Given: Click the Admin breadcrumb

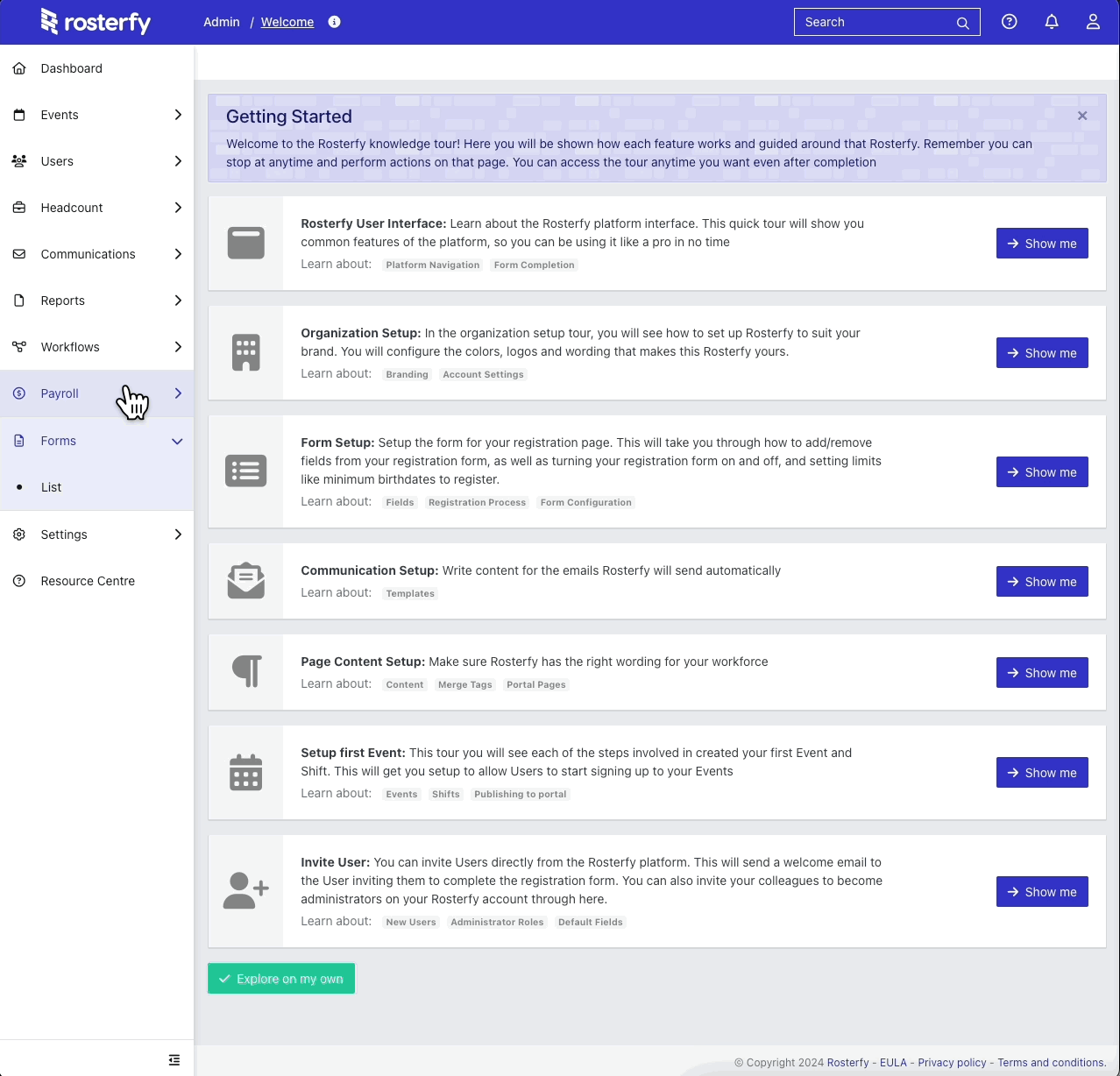Looking at the screenshot, I should 222,22.
